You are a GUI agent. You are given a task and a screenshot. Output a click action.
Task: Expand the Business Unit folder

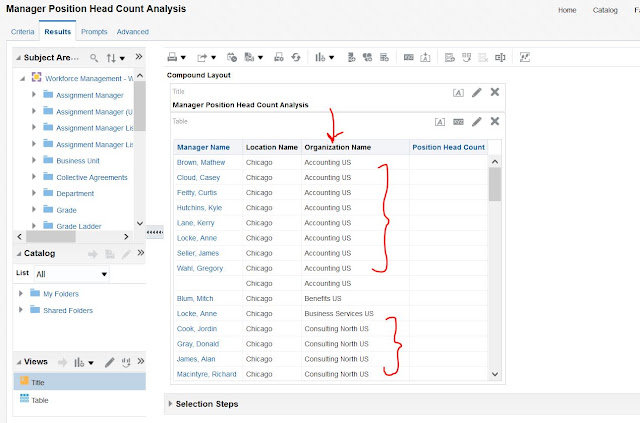click(34, 160)
